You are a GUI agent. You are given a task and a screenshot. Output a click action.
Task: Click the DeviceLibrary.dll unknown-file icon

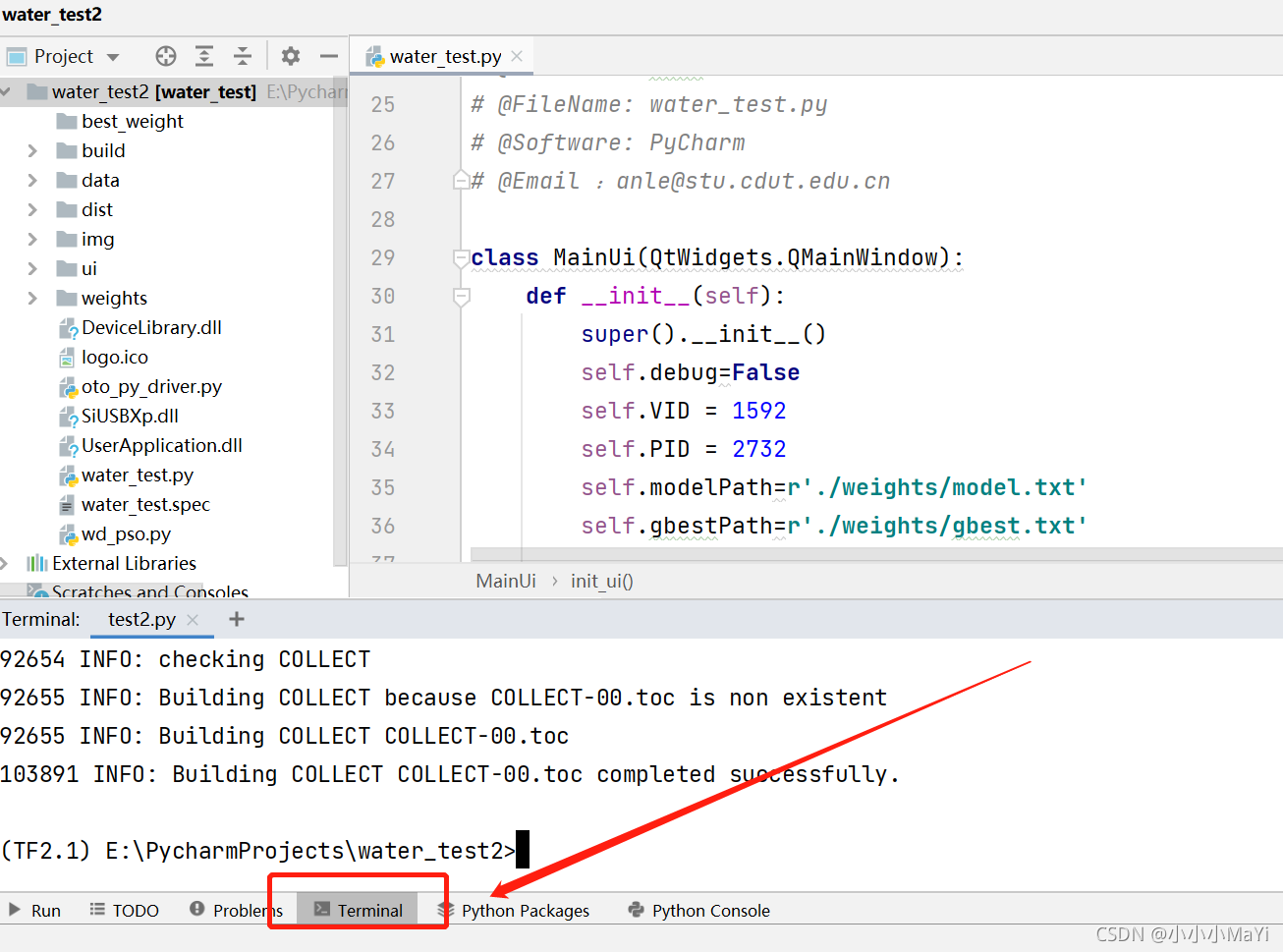click(x=68, y=328)
